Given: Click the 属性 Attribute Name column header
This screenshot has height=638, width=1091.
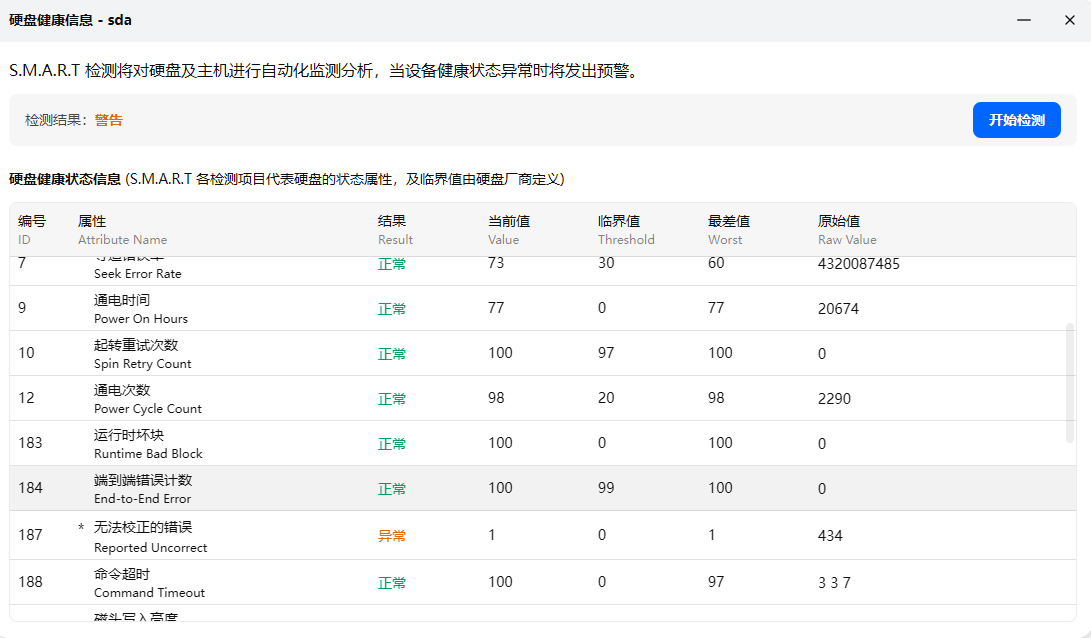Looking at the screenshot, I should (122, 230).
